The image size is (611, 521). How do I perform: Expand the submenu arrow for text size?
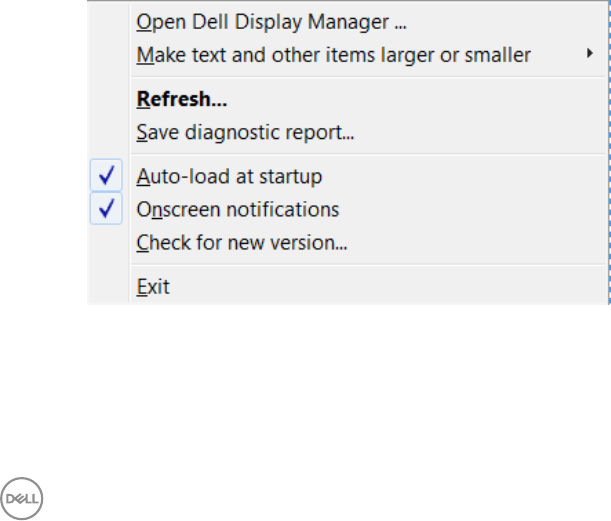coord(590,54)
